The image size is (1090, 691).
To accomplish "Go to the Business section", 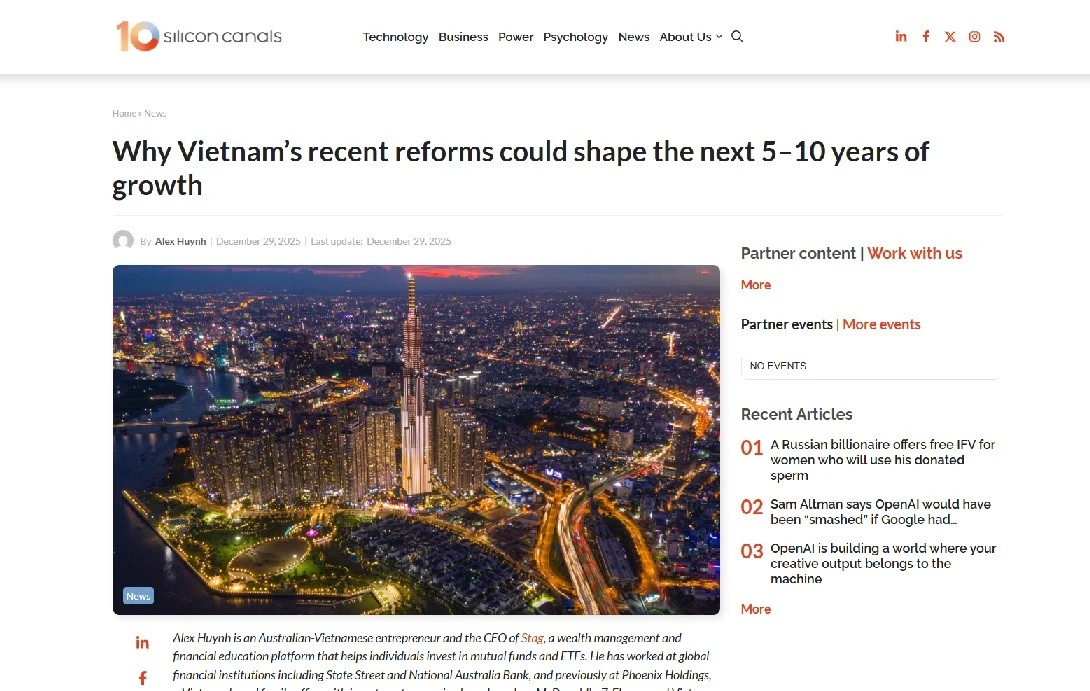I will (x=463, y=37).
